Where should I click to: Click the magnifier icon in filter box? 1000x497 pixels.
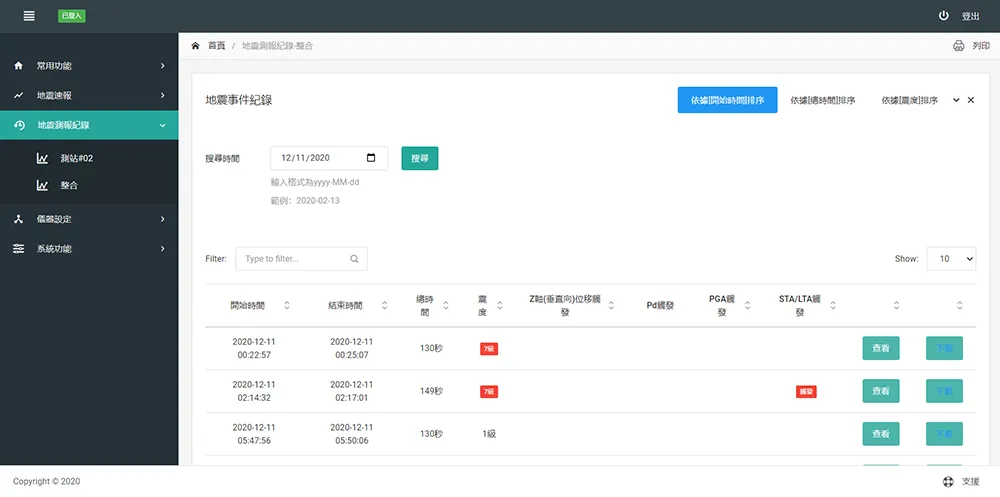[x=354, y=259]
